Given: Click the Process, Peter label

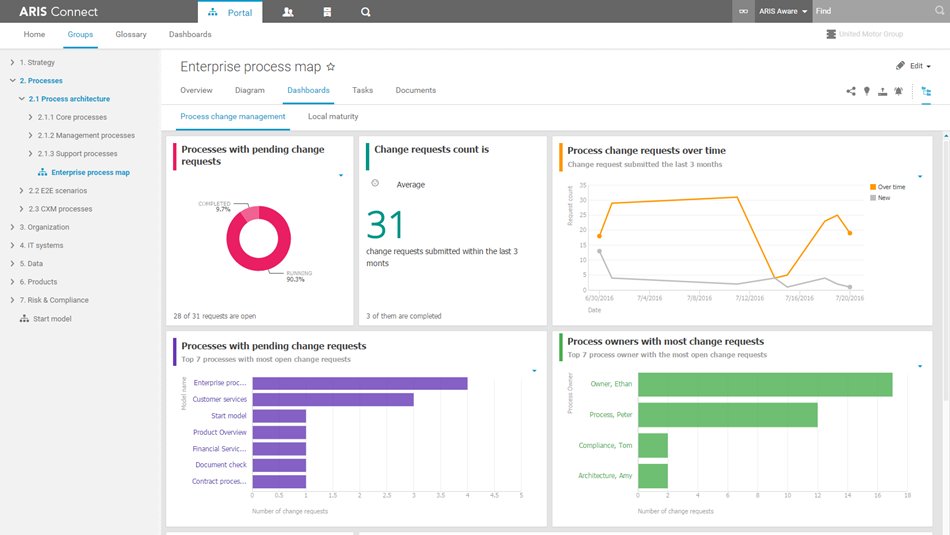Looking at the screenshot, I should [x=611, y=414].
